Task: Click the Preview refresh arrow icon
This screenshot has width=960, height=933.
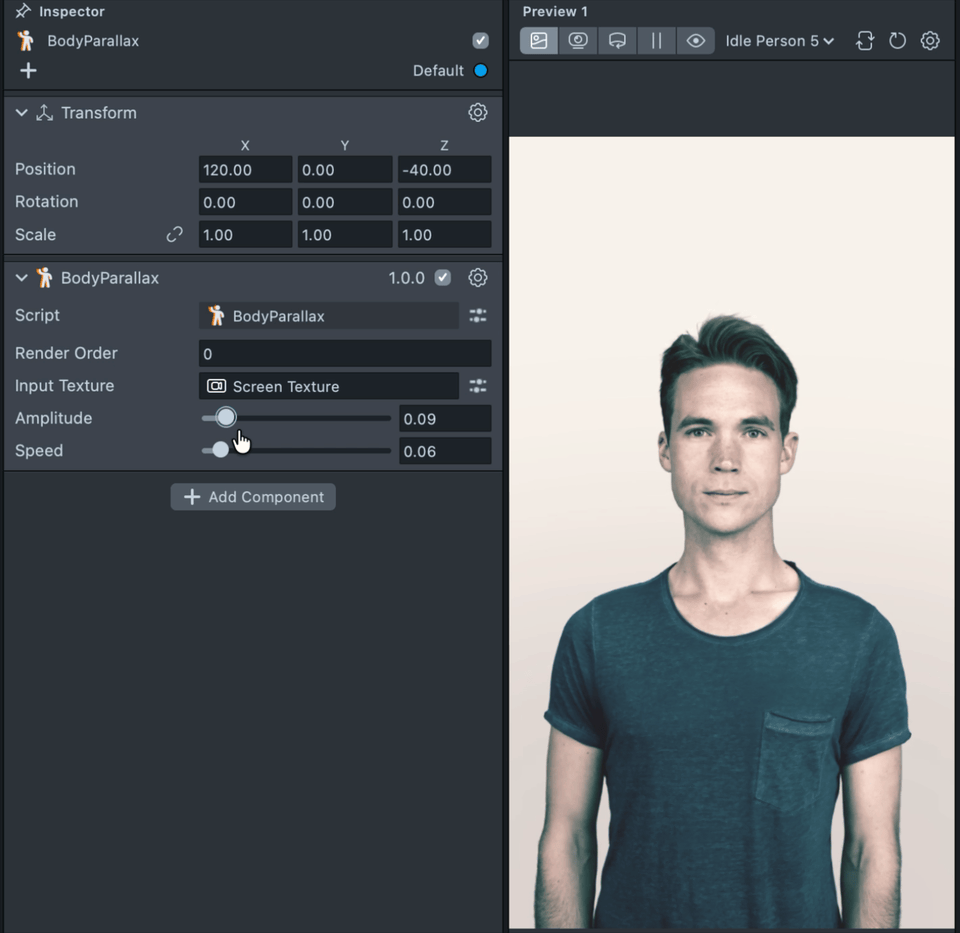Action: [897, 41]
